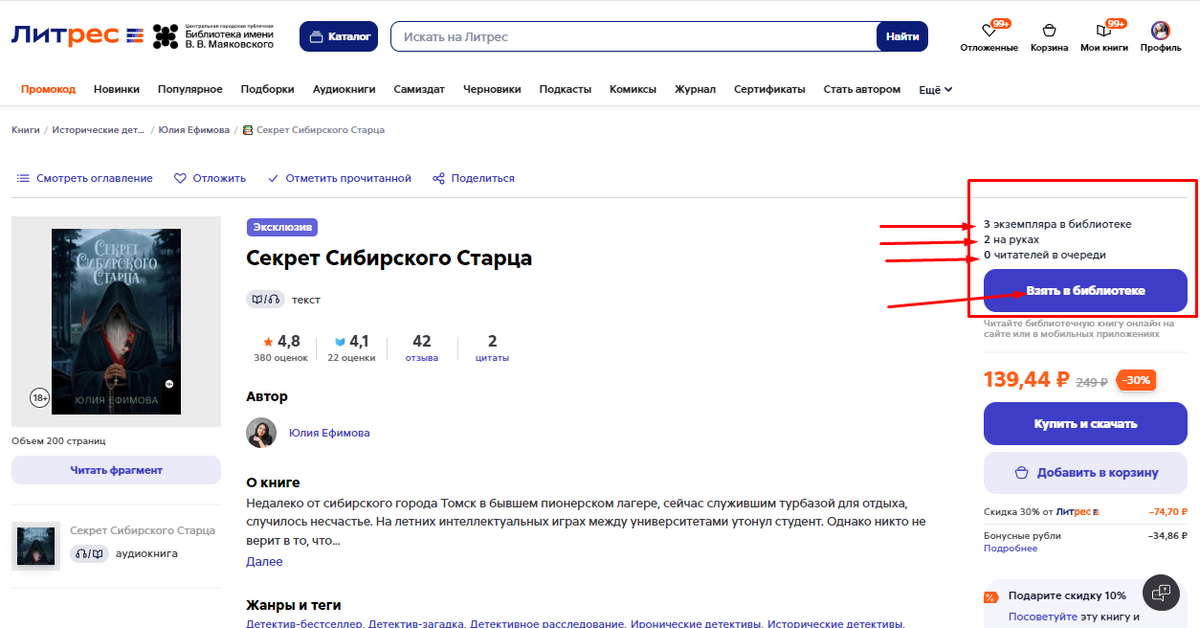Viewport: 1200px width, 628px height.
Task: Follow the Книги breadcrumb link
Action: click(26, 130)
